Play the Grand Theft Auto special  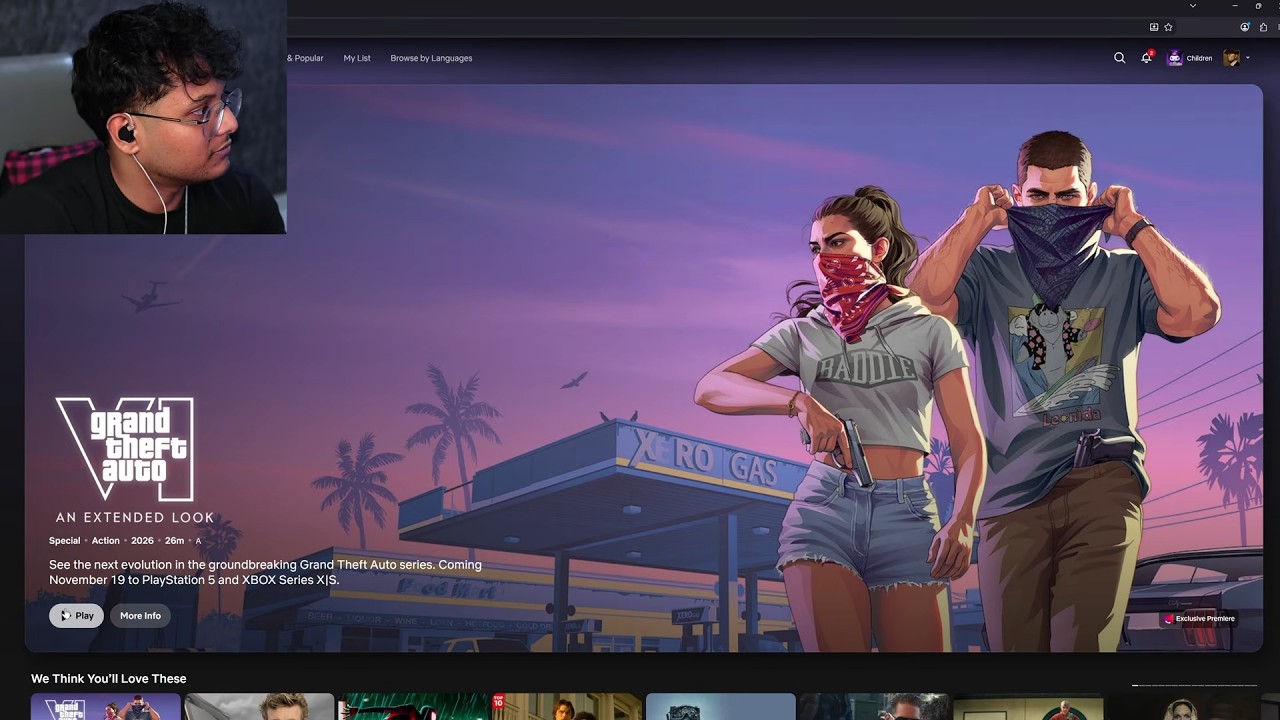pos(76,616)
